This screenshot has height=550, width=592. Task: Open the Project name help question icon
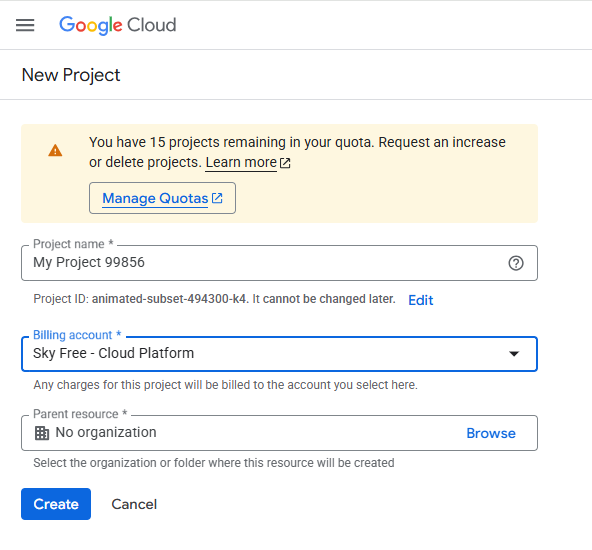(x=516, y=263)
